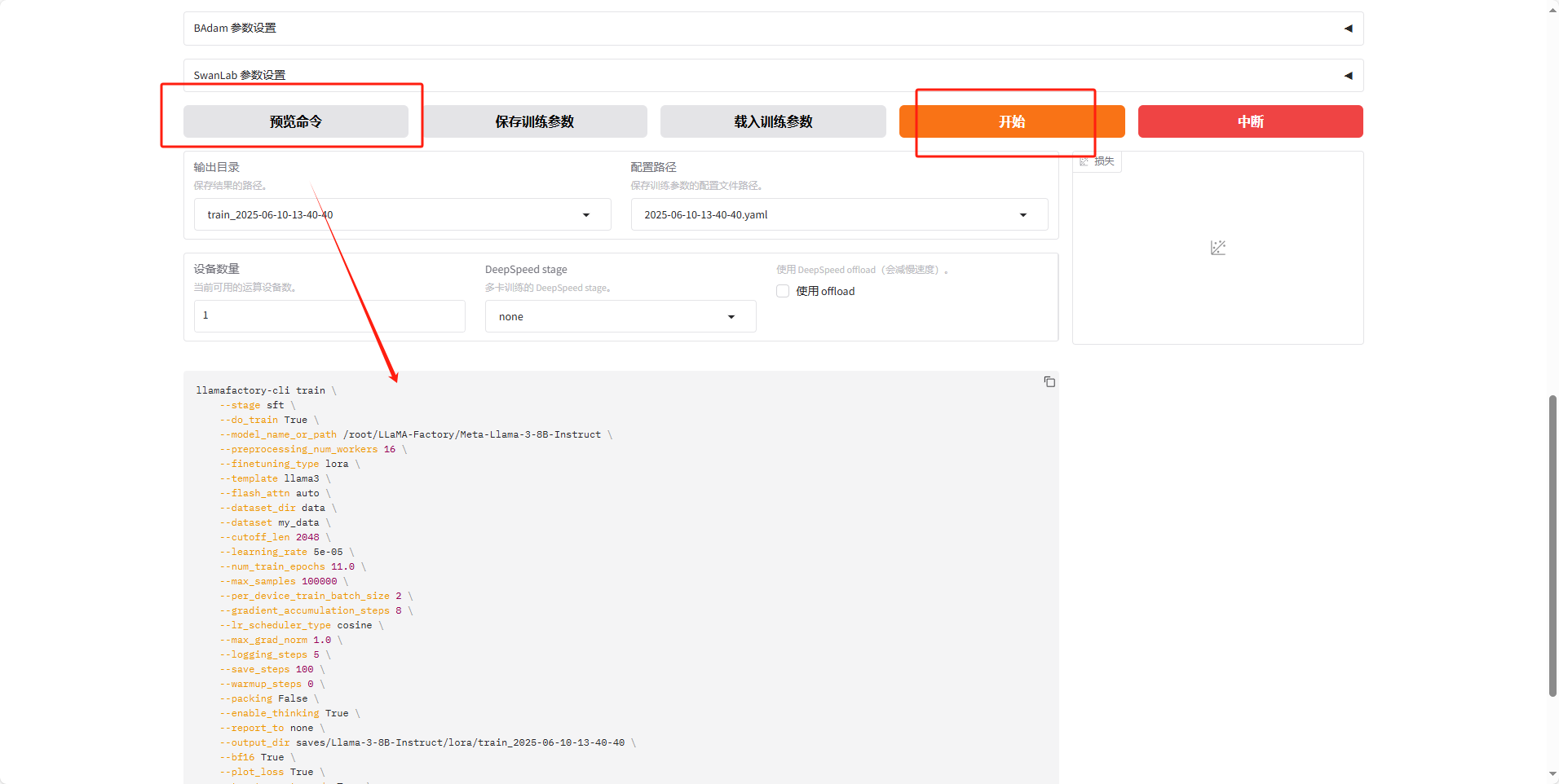The width and height of the screenshot is (1559, 784).
Task: Click the '--finetuning_type lora' line
Action: (289, 464)
